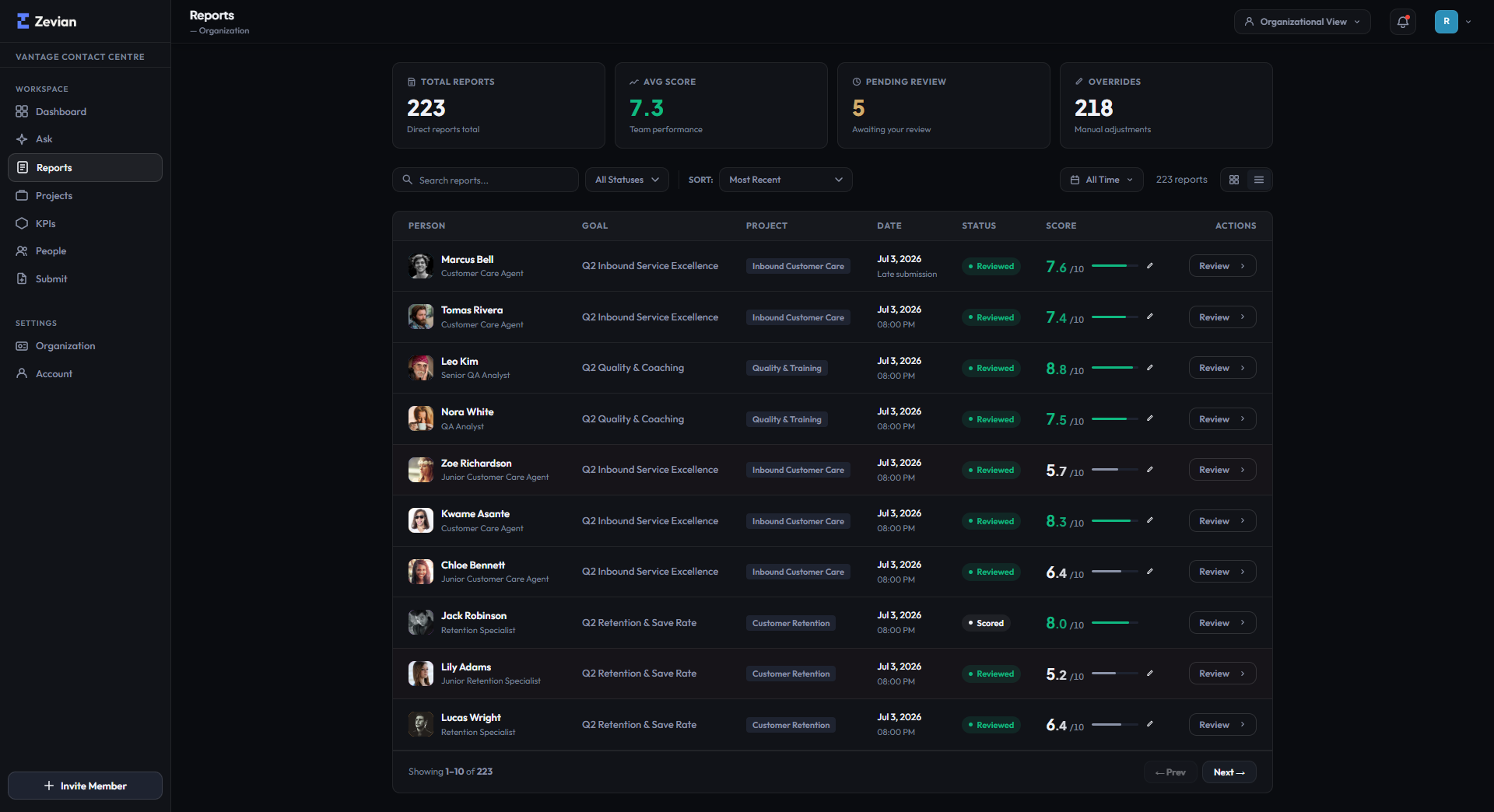Open the Most Recent sort dropdown
Image resolution: width=1494 pixels, height=812 pixels.
coord(786,180)
